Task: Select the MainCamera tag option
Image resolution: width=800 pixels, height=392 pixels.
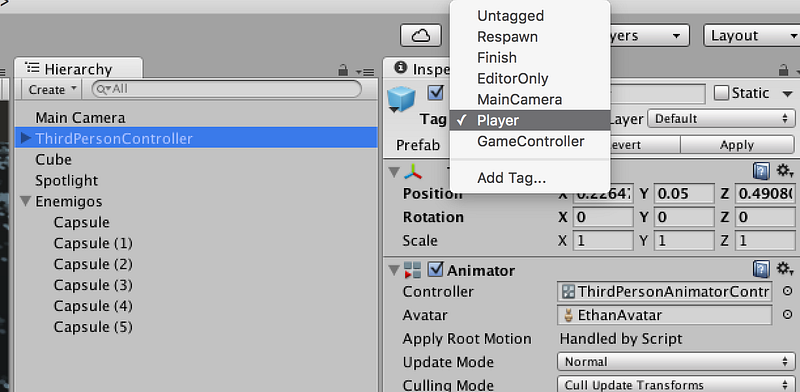Action: click(530, 100)
